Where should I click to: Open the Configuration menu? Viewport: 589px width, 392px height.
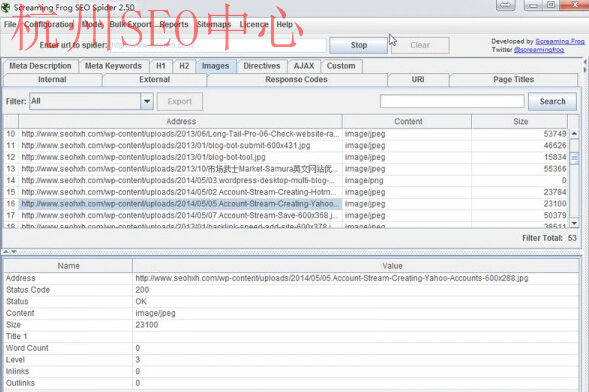click(x=48, y=24)
